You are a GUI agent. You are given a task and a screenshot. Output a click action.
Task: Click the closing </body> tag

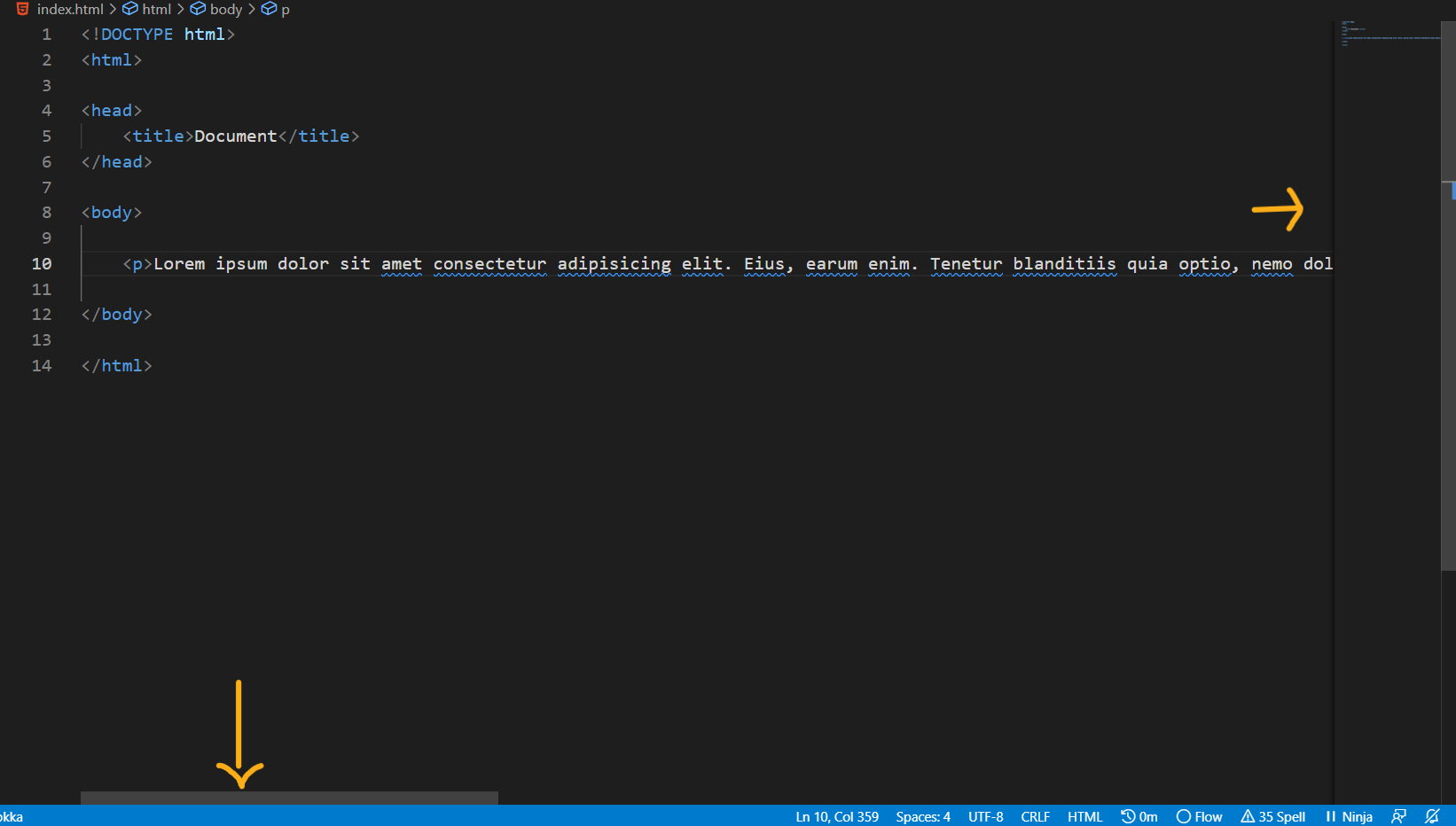click(x=117, y=315)
